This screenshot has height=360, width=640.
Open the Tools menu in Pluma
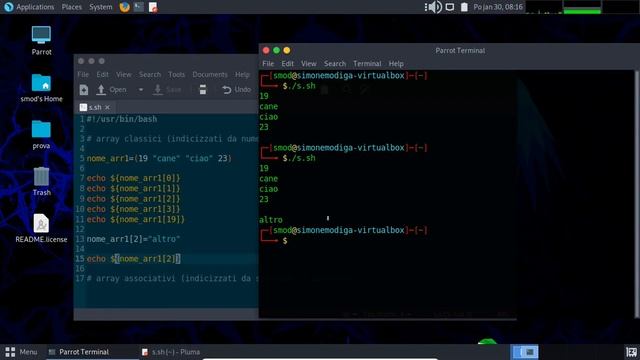(176, 74)
